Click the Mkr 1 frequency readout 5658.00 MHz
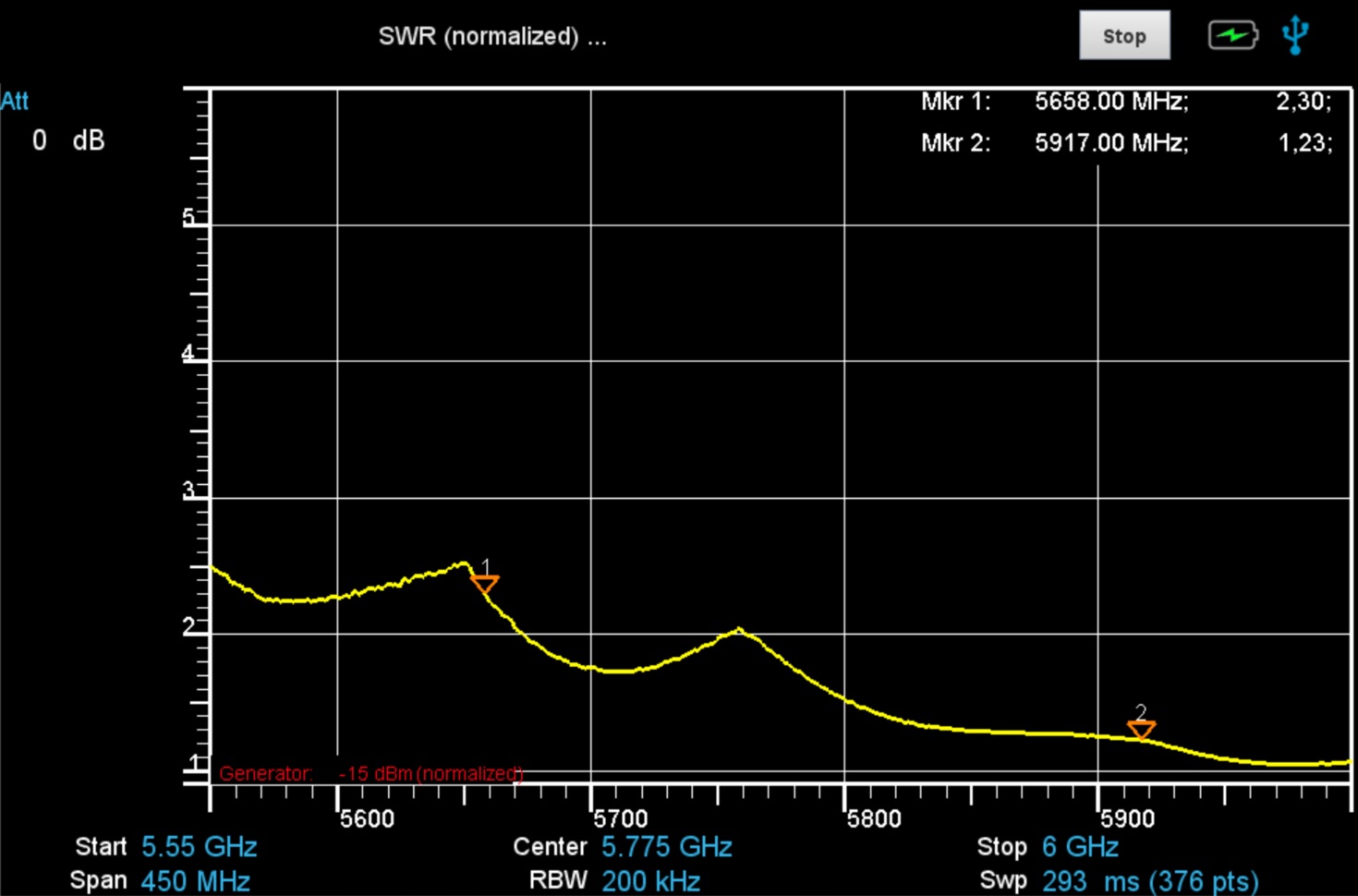The width and height of the screenshot is (1358, 896). 1110,102
